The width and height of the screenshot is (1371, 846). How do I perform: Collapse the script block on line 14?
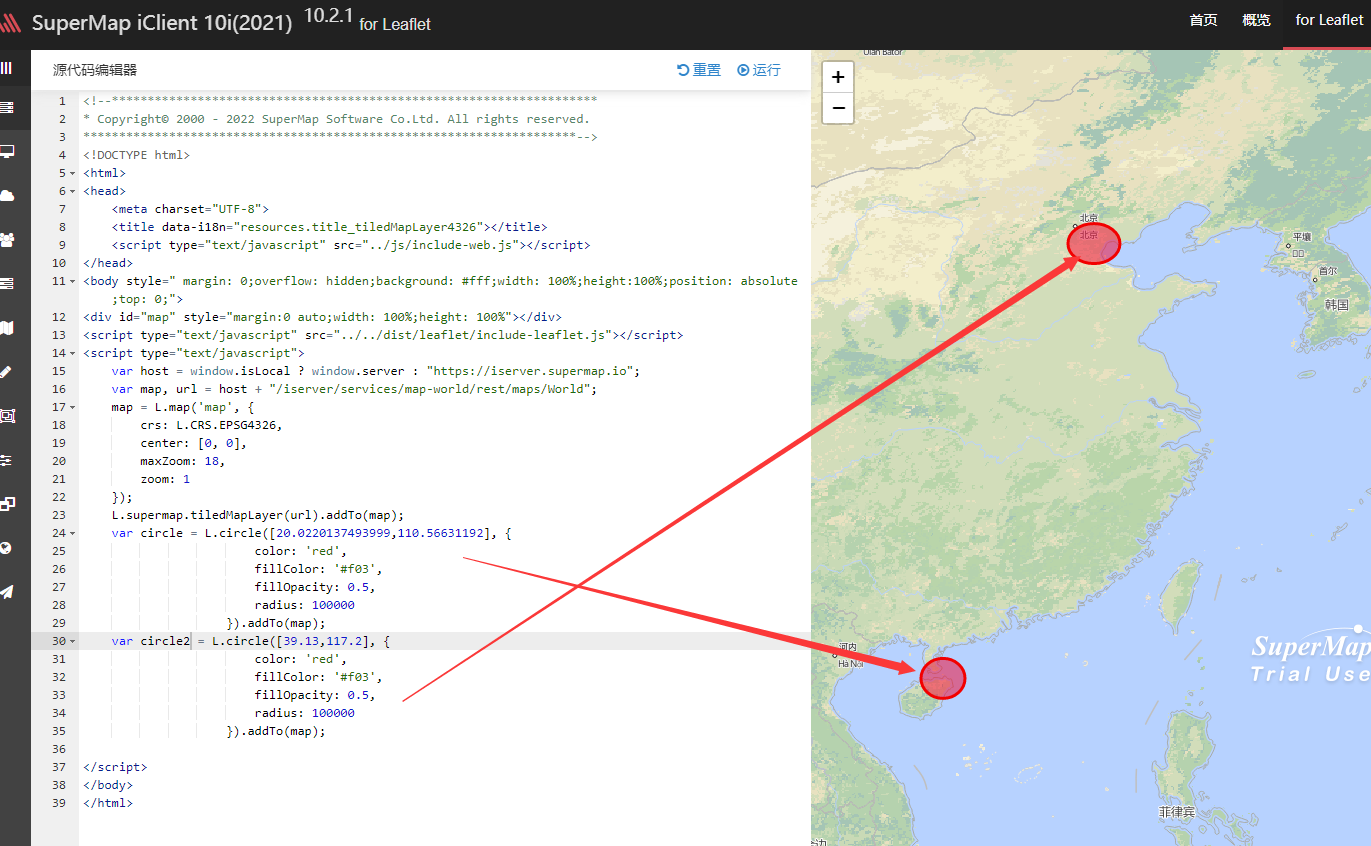74,353
